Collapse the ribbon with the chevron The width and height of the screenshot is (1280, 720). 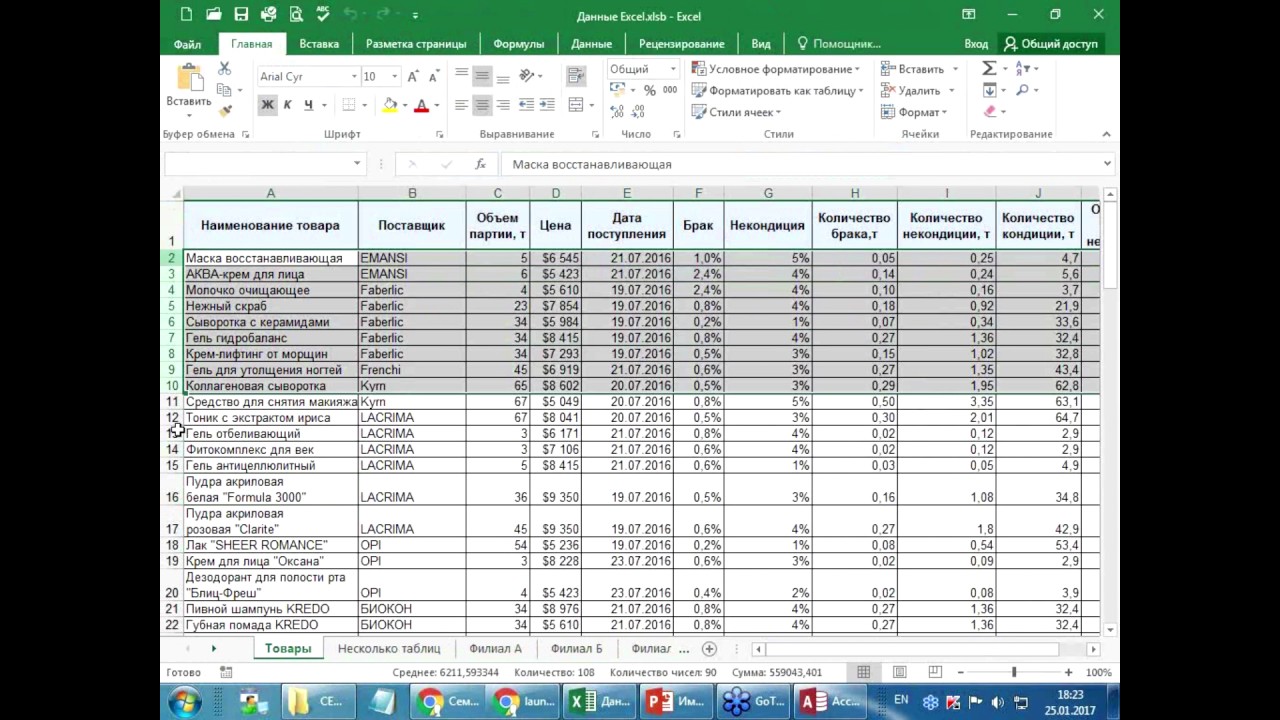coord(1106,134)
